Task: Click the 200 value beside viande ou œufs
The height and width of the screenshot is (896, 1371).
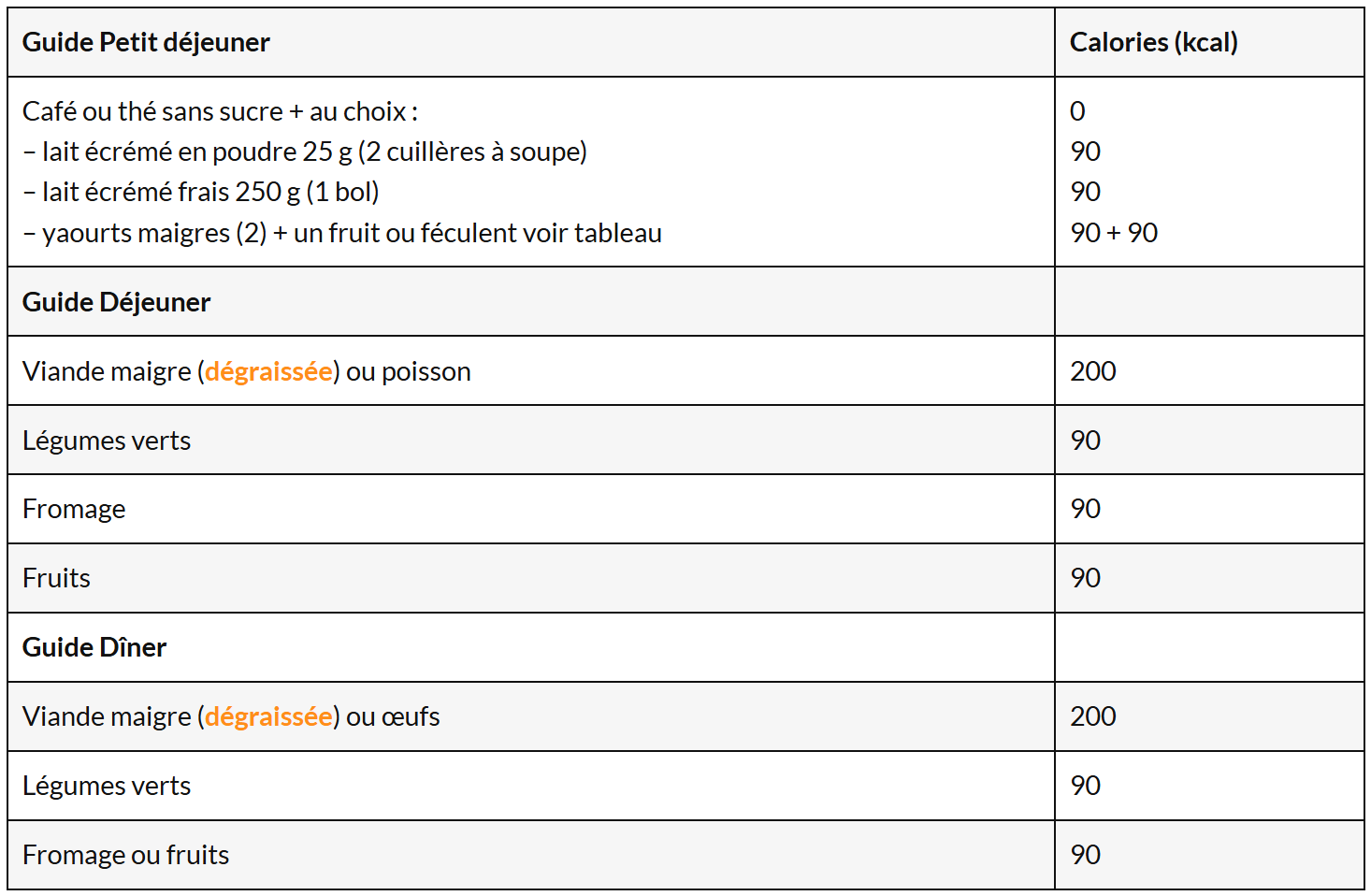Action: [x=1093, y=716]
